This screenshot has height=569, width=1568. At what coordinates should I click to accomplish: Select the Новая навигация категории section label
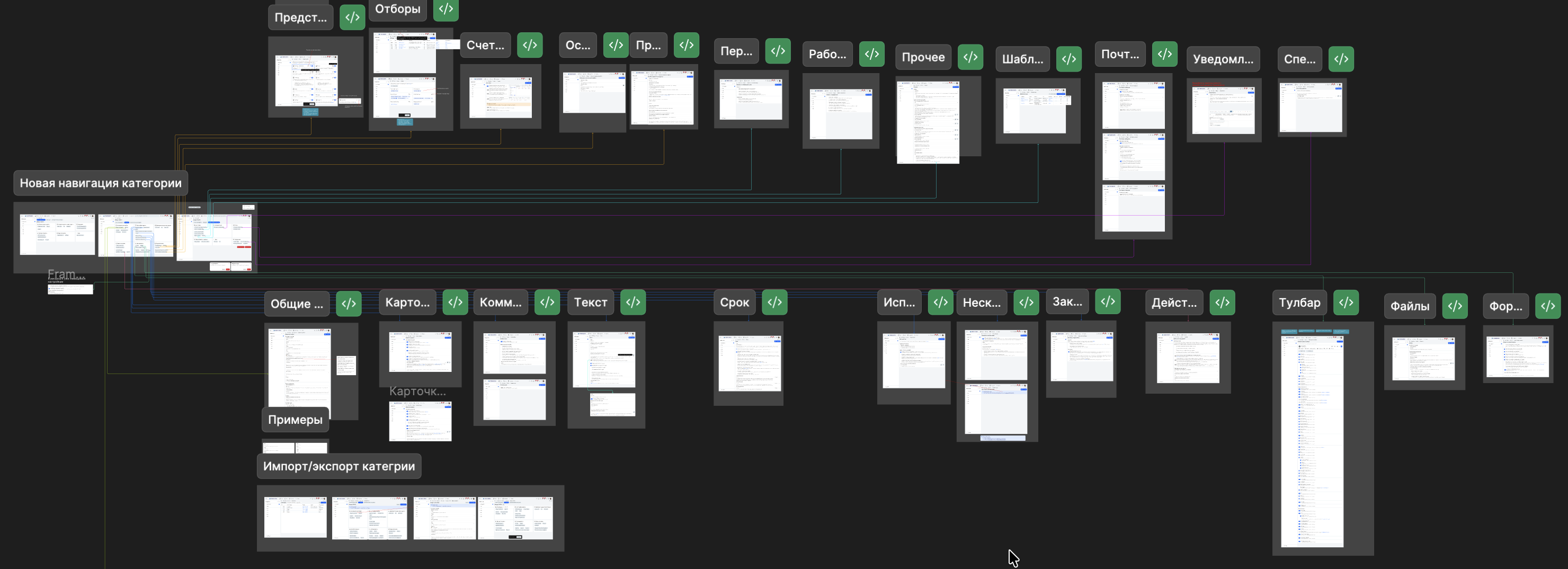(101, 183)
